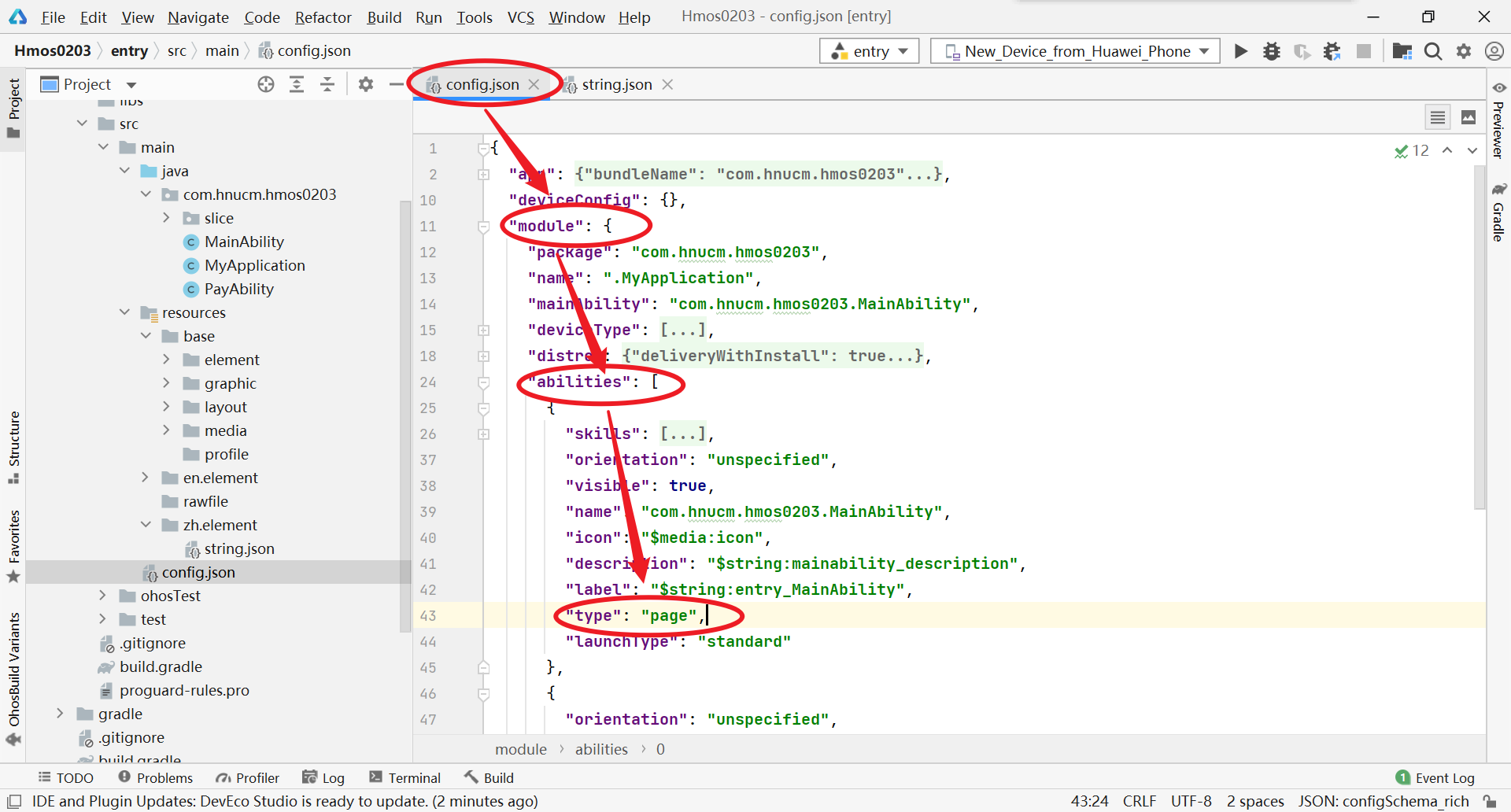
Task: Click the UTF-8 encoding indicator
Action: [1191, 801]
